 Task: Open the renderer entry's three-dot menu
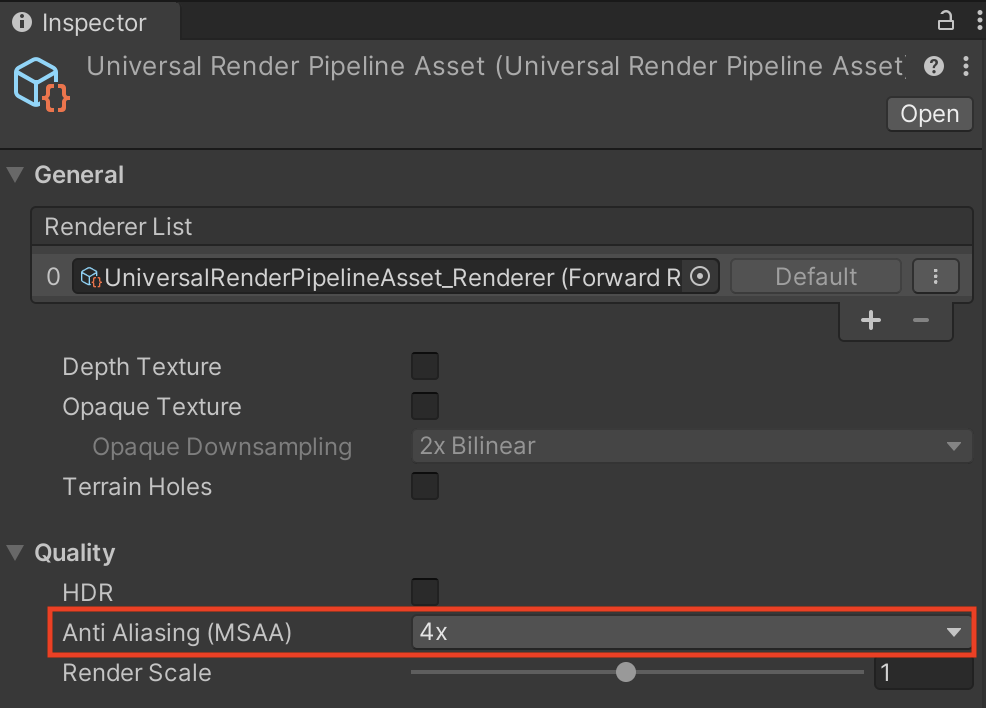[x=936, y=277]
